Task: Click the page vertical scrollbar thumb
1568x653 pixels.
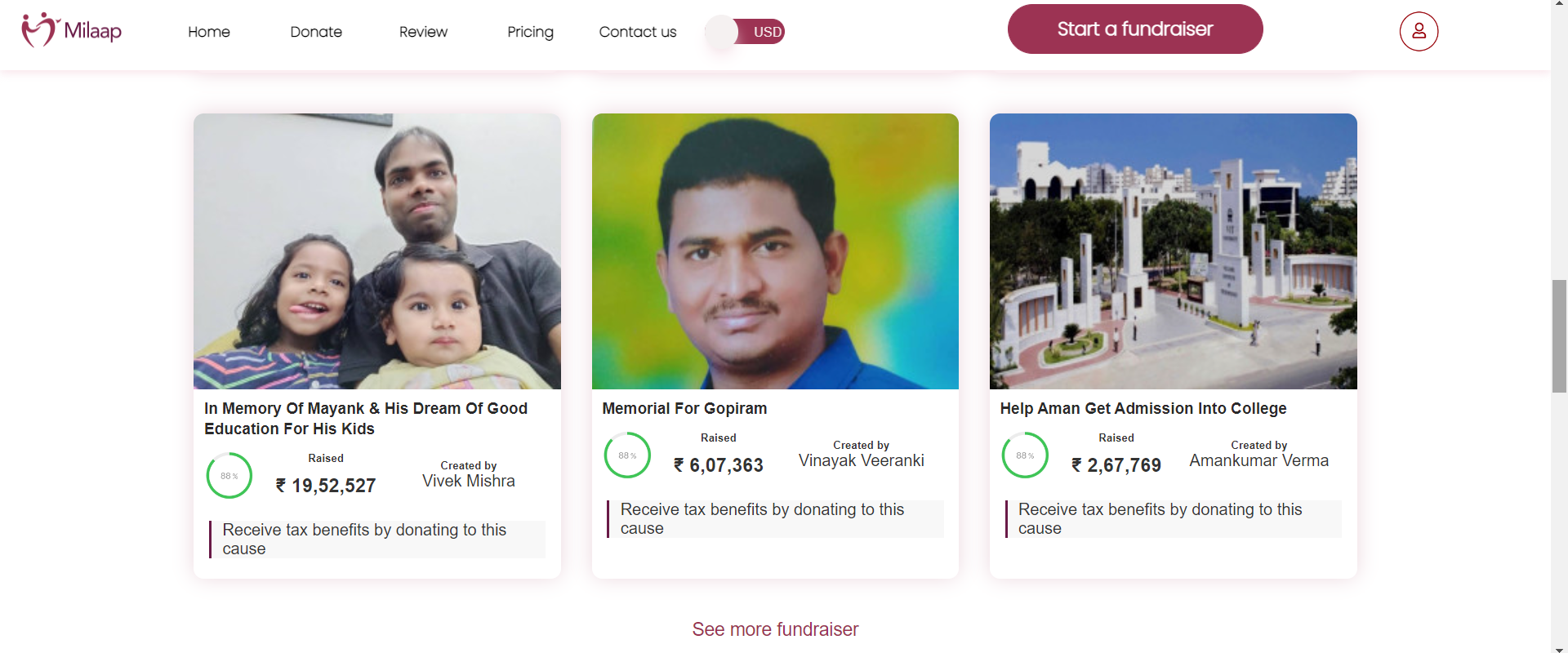Action: (1559, 335)
